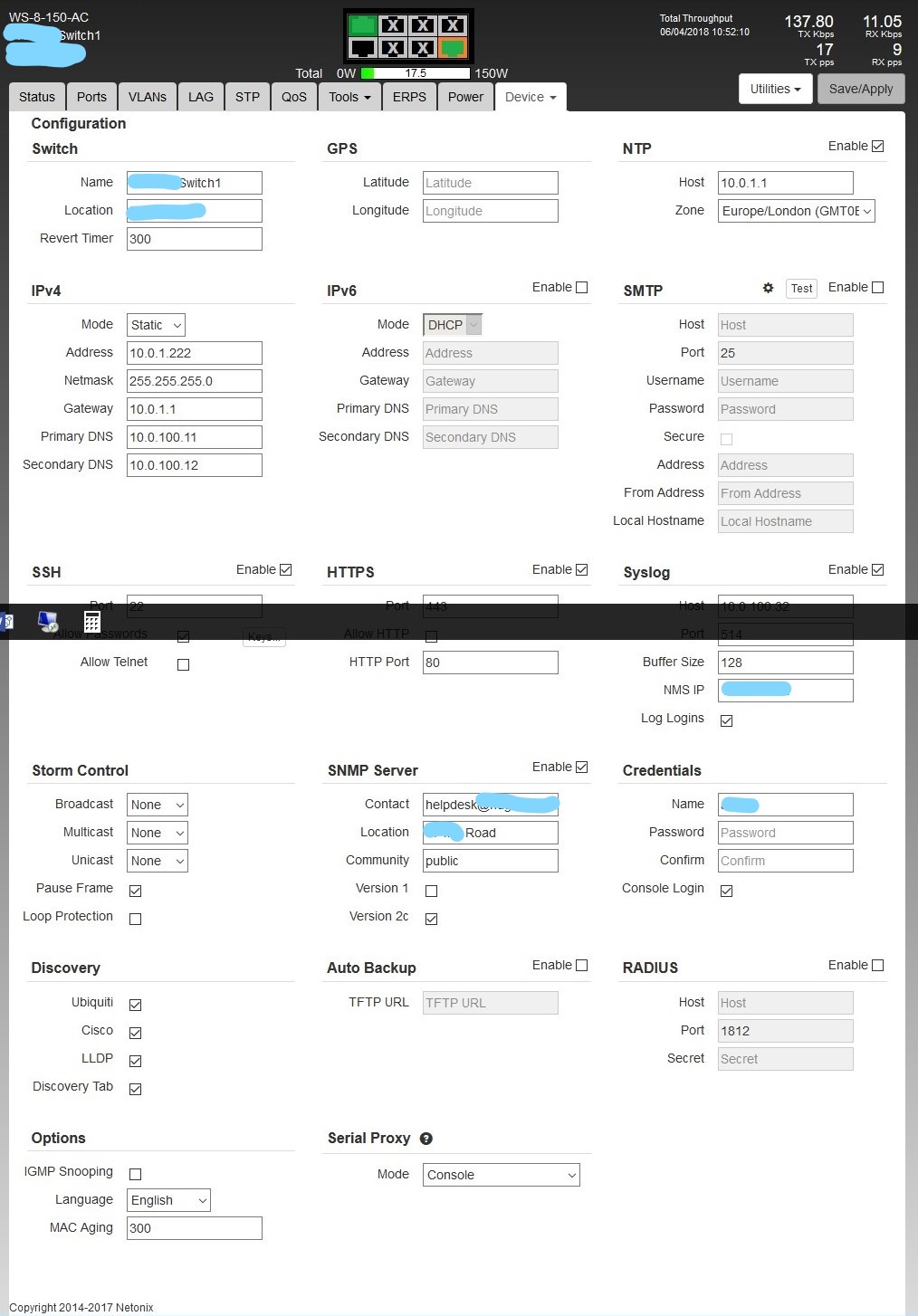Click the total power usage bar
The image size is (918, 1316).
coord(416,73)
